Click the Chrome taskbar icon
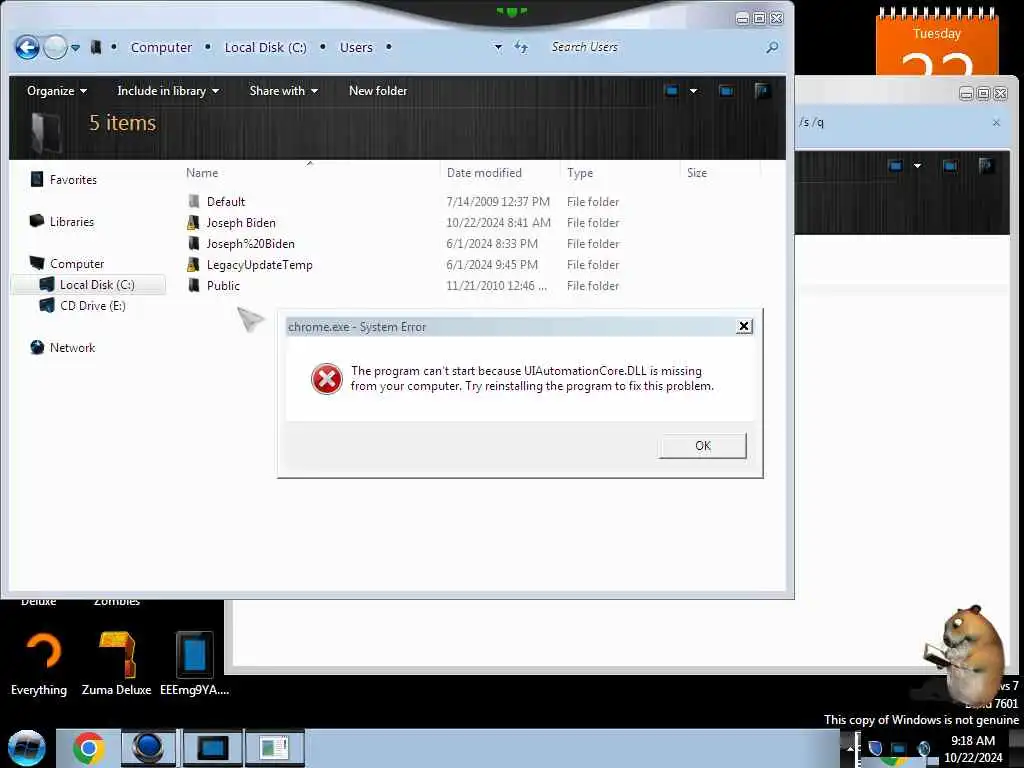 [x=89, y=748]
